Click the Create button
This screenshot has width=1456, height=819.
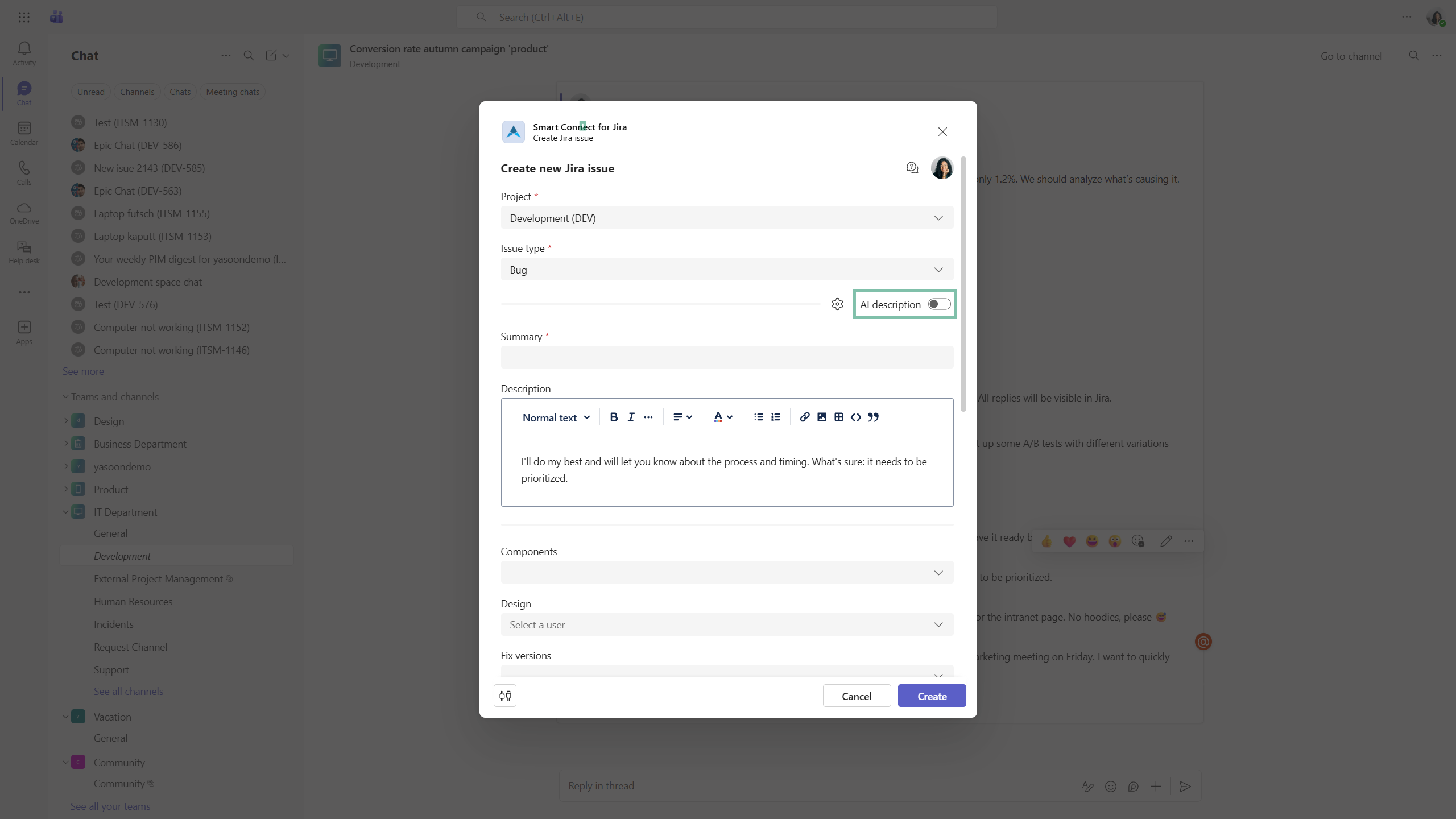pyautogui.click(x=932, y=696)
